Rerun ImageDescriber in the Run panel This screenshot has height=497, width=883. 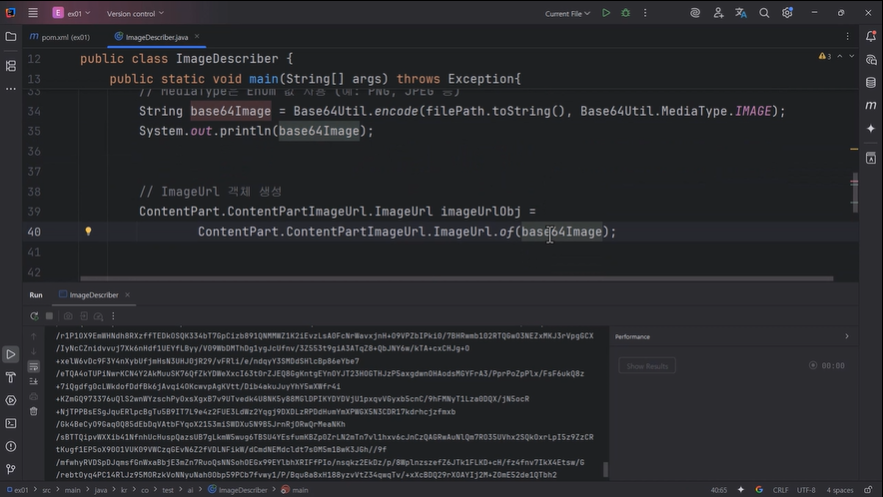pos(33,316)
